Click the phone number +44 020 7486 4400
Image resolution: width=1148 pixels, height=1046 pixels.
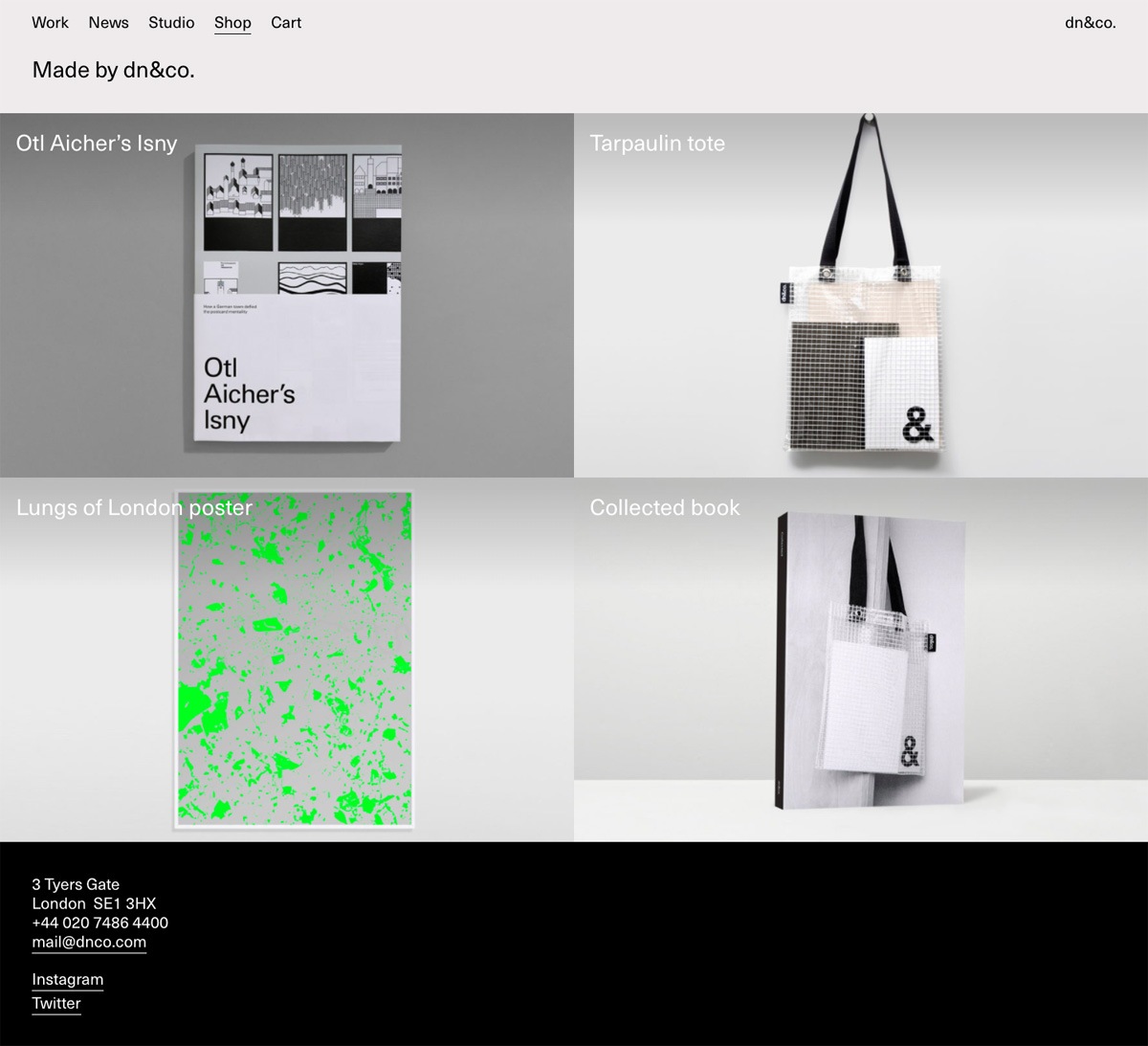99,923
